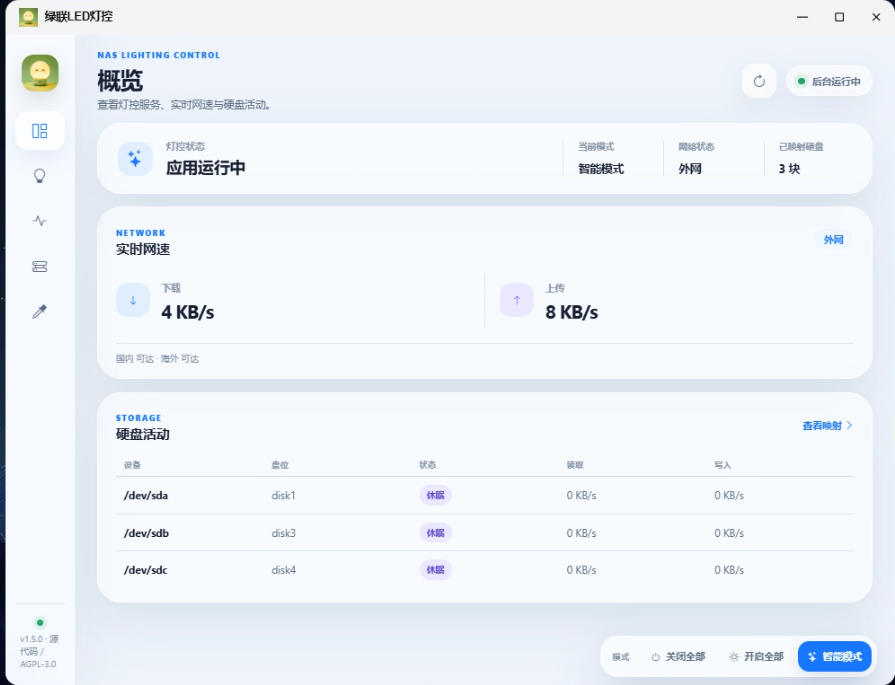Open the color picker eyedropper page

tap(39, 311)
